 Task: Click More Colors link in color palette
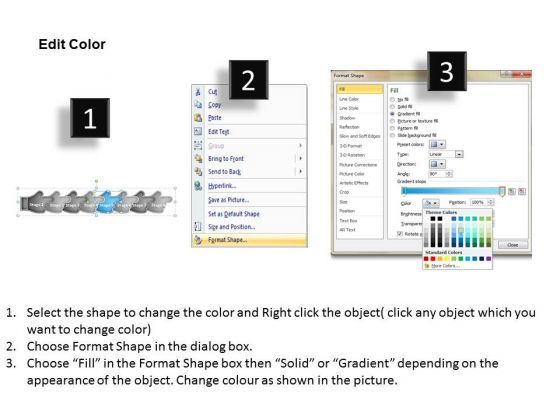pyautogui.click(x=445, y=266)
